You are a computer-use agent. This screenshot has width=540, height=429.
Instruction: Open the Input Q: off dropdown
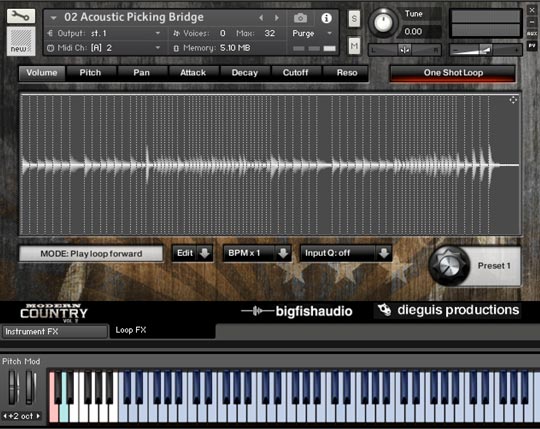click(384, 253)
